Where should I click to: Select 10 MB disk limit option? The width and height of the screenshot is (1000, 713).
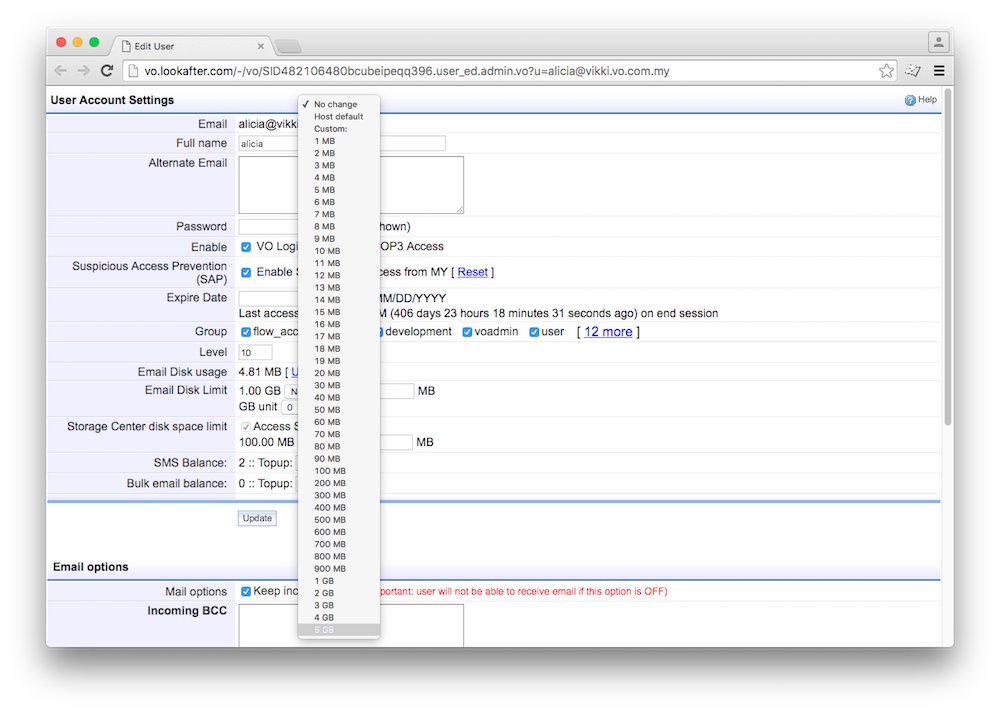coord(339,251)
